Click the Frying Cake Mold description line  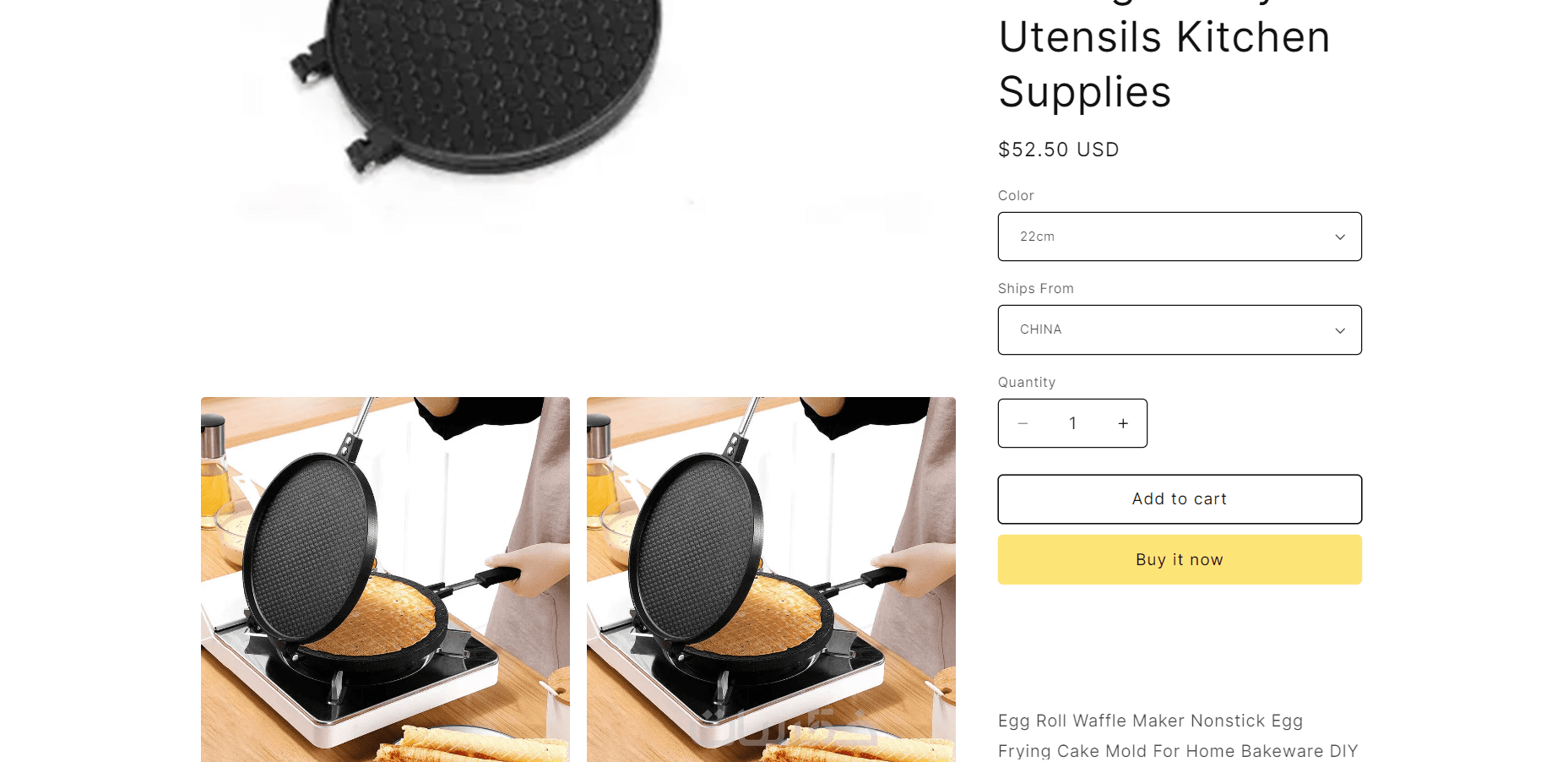click(x=1178, y=751)
